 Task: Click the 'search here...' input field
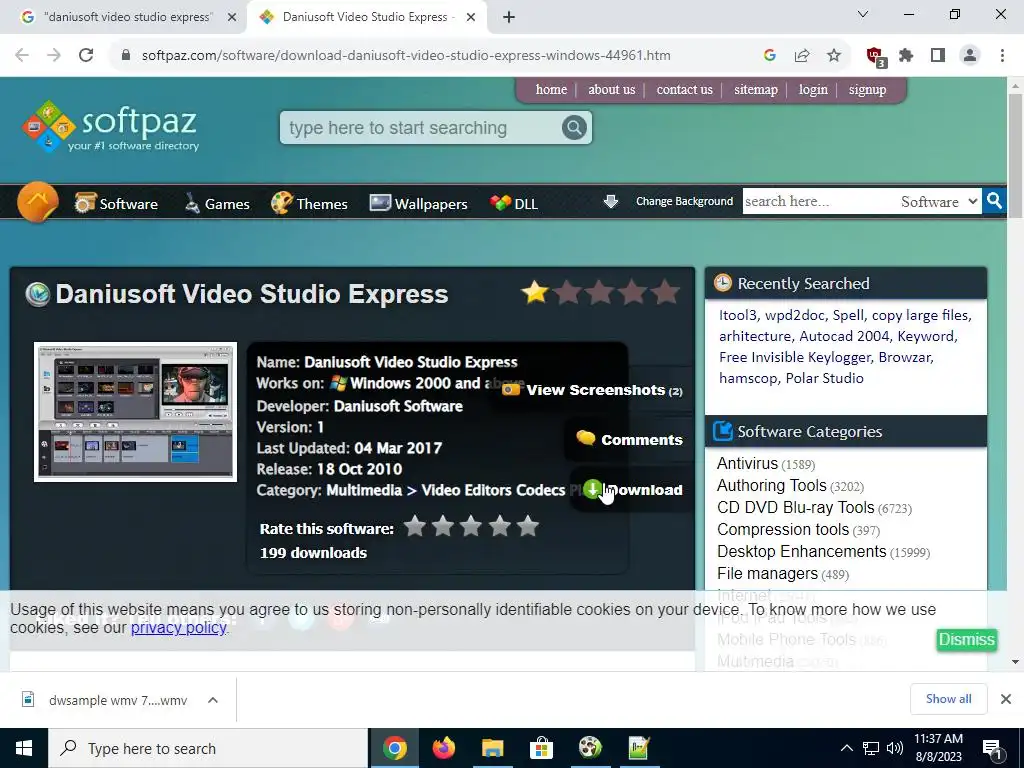819,201
